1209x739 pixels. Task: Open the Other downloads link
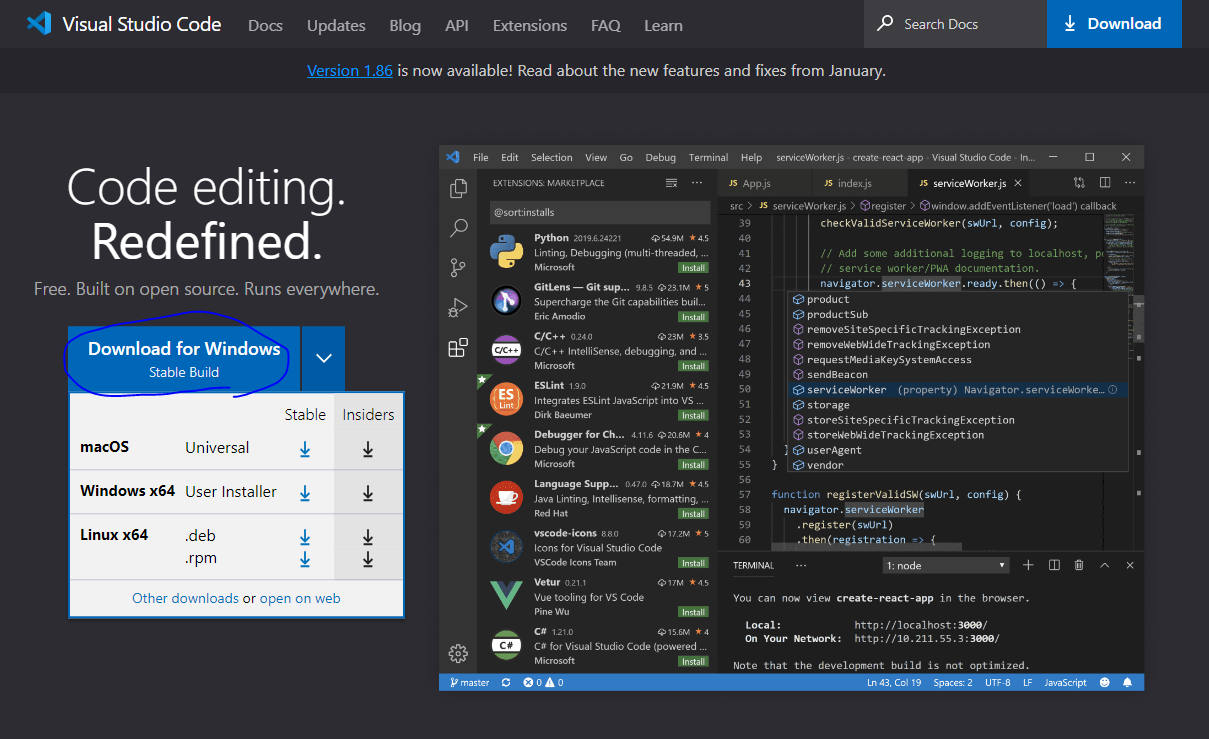pyautogui.click(x=185, y=598)
